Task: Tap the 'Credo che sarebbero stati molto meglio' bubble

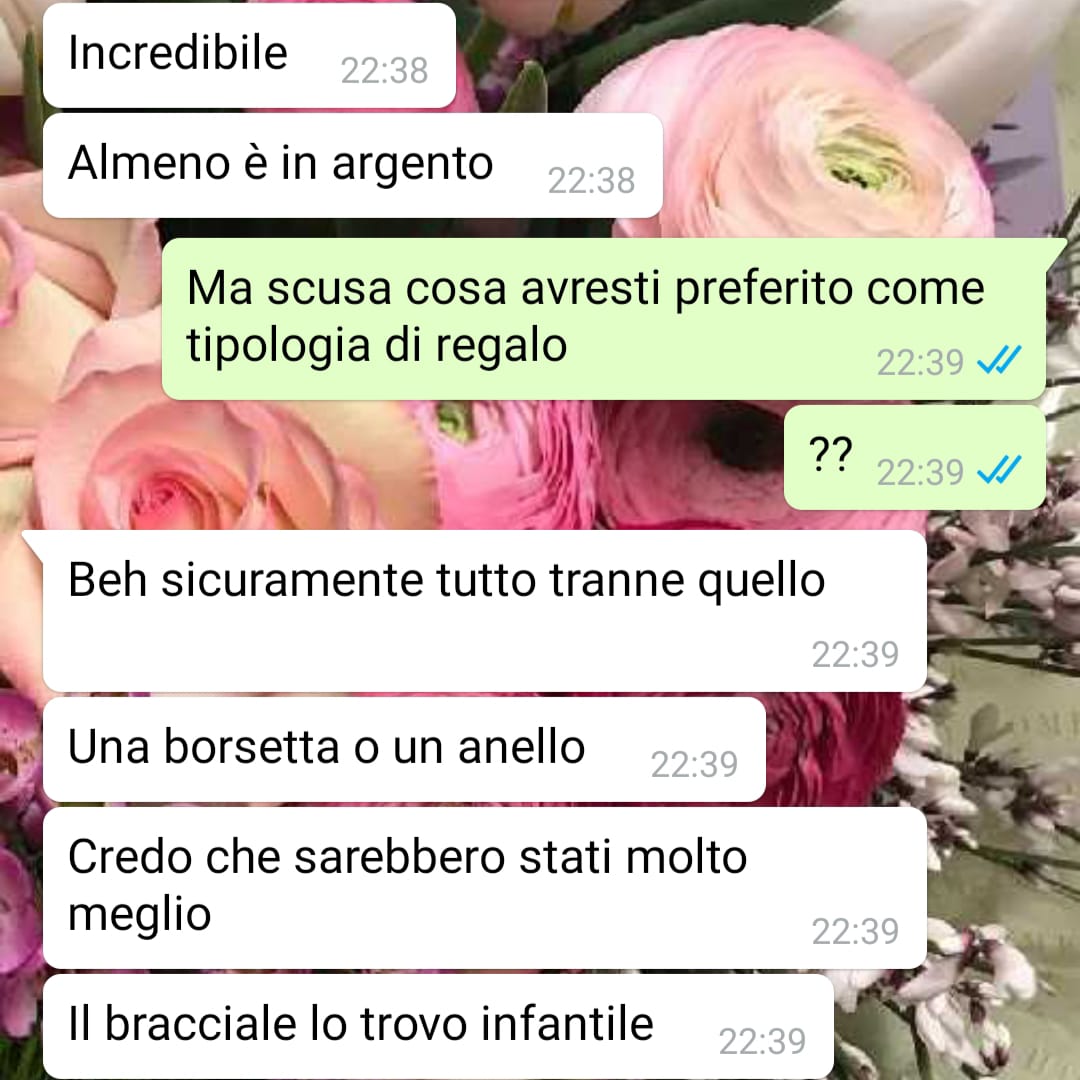Action: coord(484,888)
